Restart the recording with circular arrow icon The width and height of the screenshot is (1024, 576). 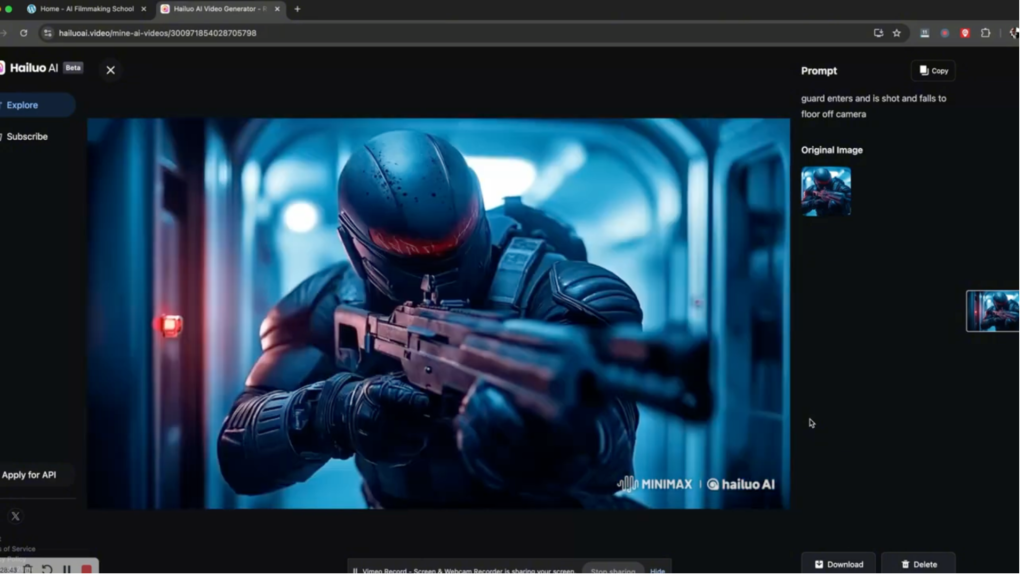click(47, 571)
